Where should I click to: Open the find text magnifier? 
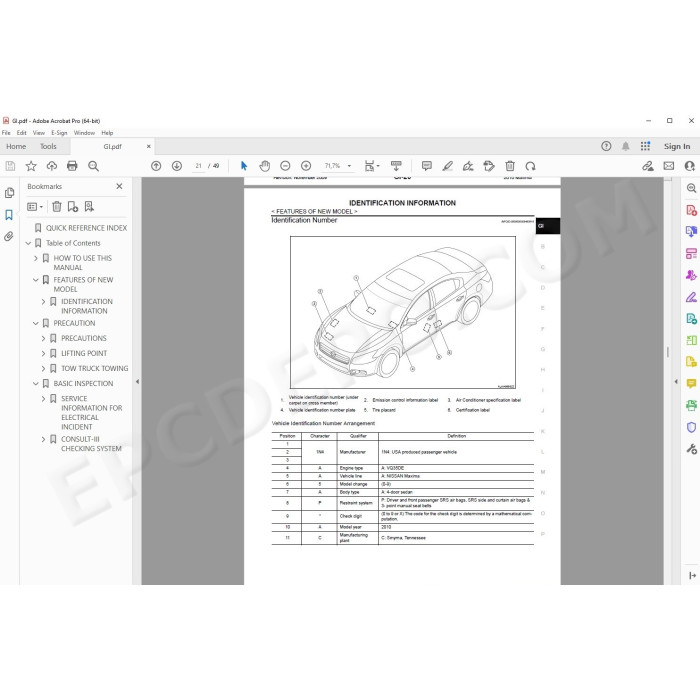93,166
